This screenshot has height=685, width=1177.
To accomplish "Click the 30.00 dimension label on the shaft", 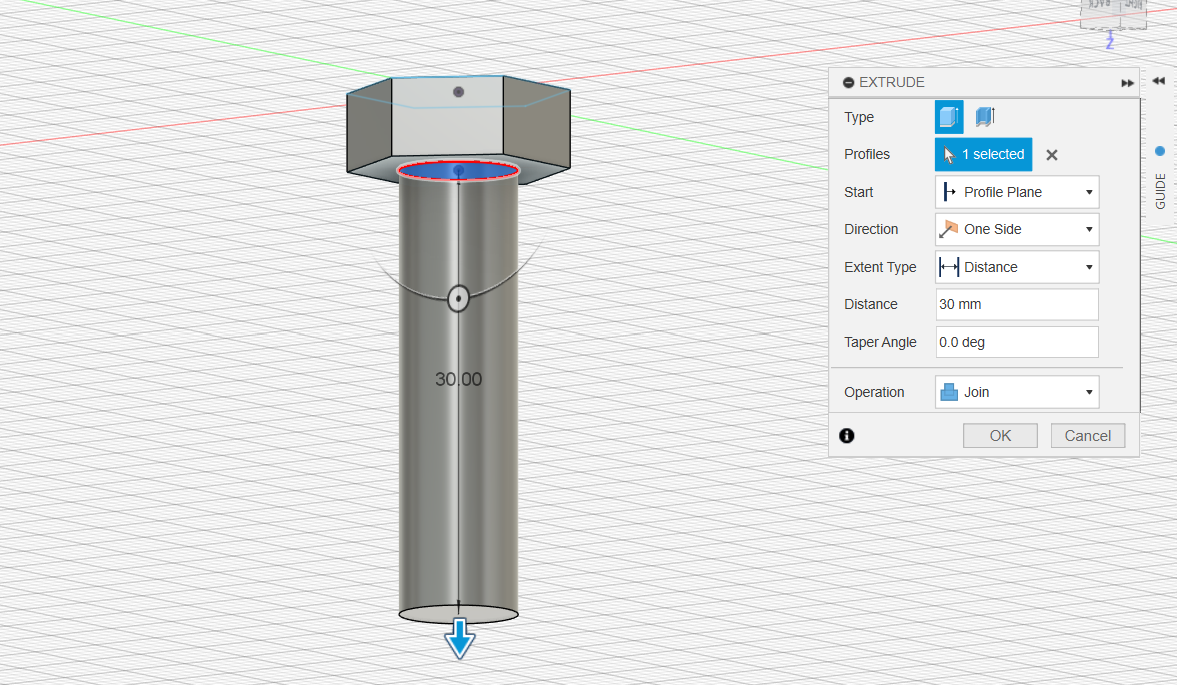I will (x=459, y=379).
